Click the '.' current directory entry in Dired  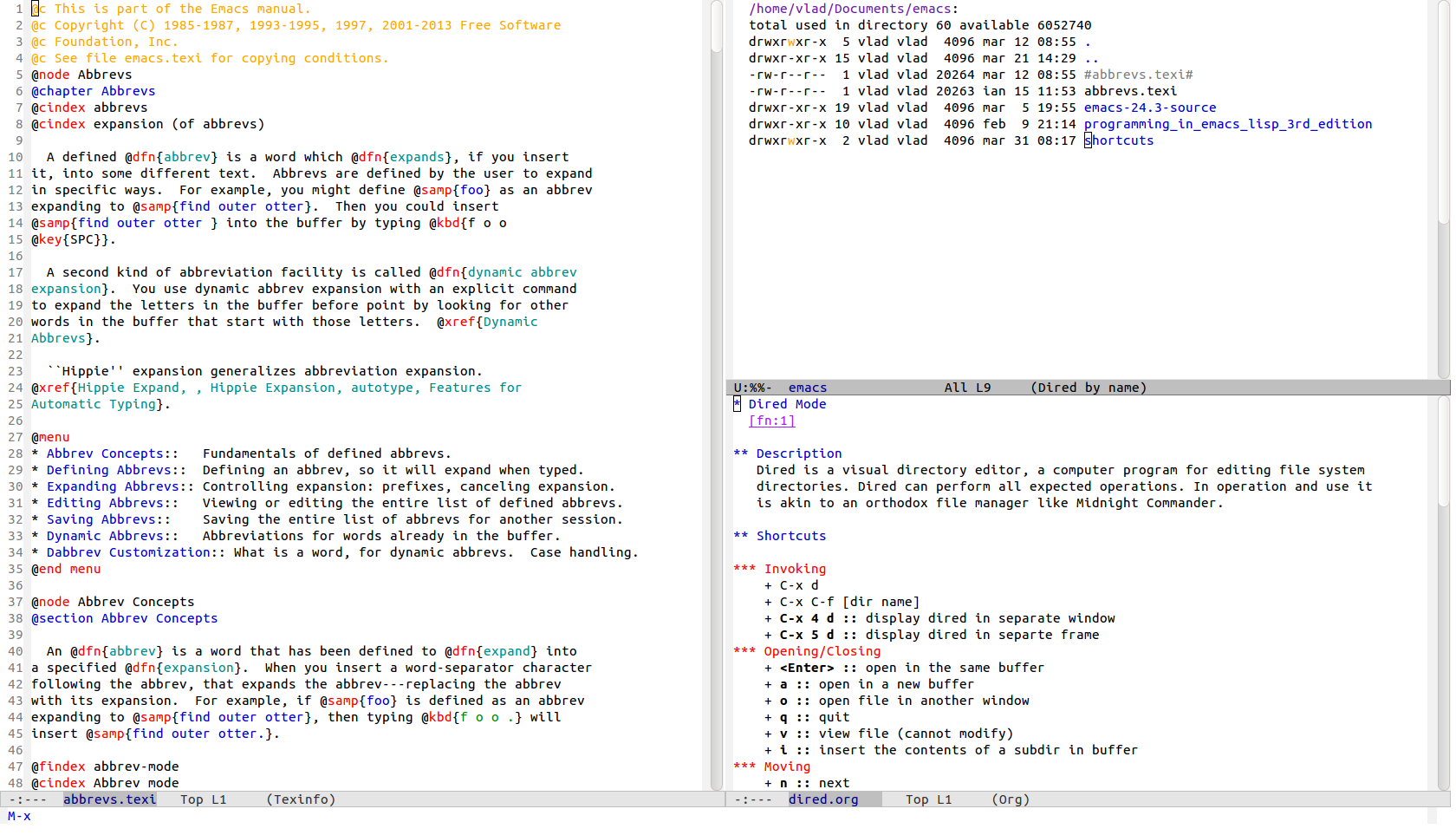1088,42
